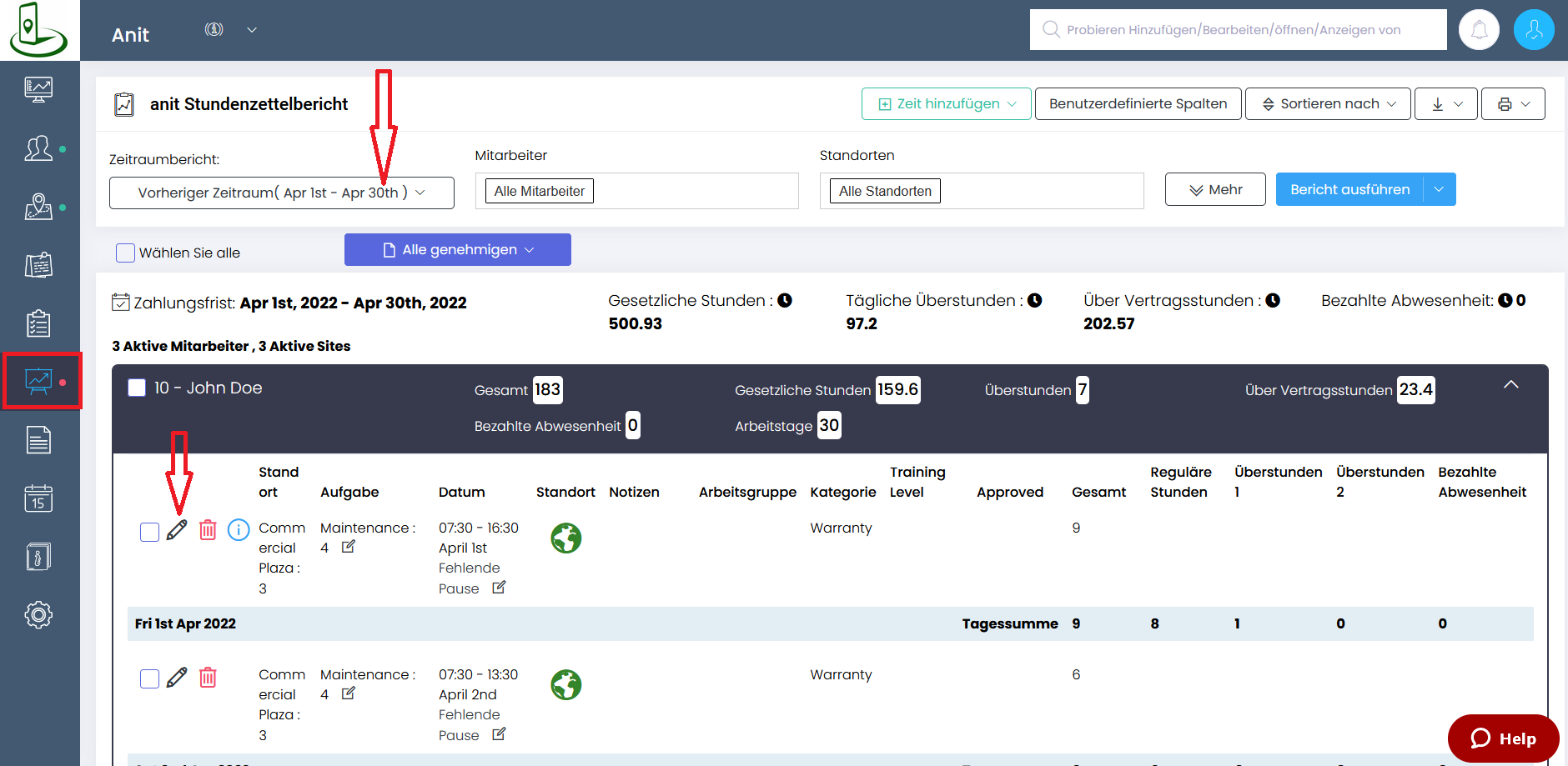Open the reports chart icon in sidebar

38,382
